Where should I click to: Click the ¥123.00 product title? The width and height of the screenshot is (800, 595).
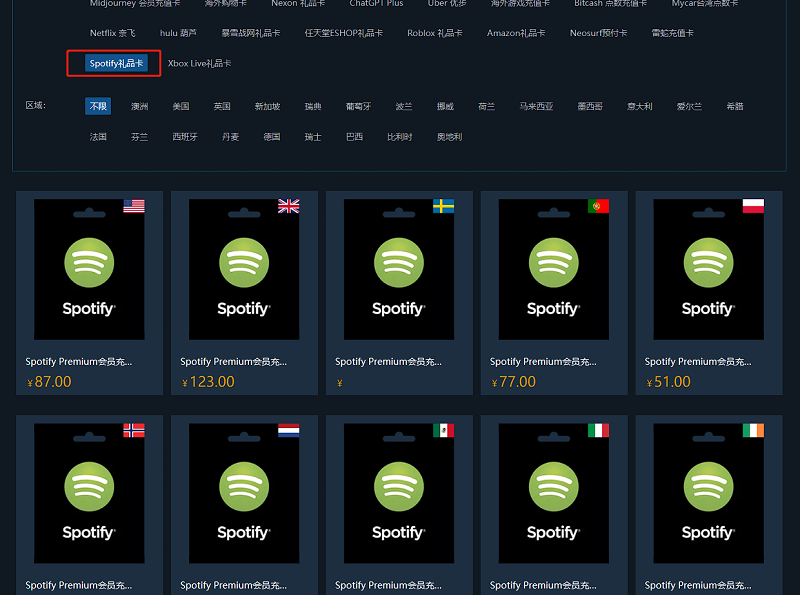[x=233, y=362]
